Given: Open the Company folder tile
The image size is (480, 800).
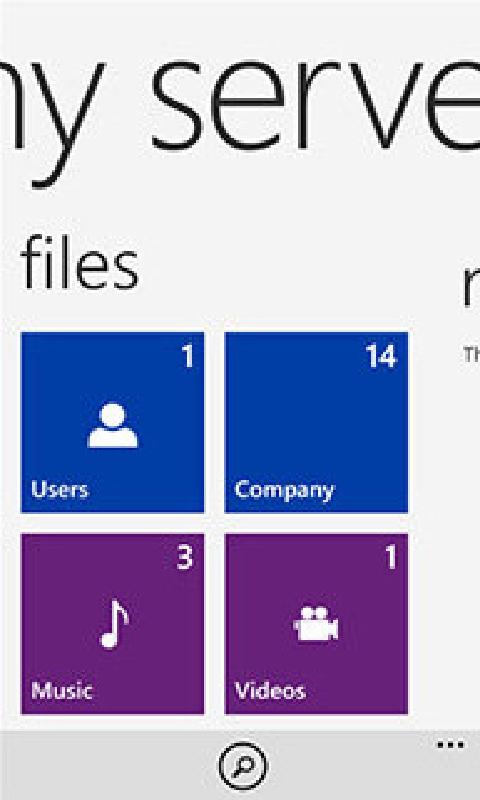Looking at the screenshot, I should click(x=316, y=422).
